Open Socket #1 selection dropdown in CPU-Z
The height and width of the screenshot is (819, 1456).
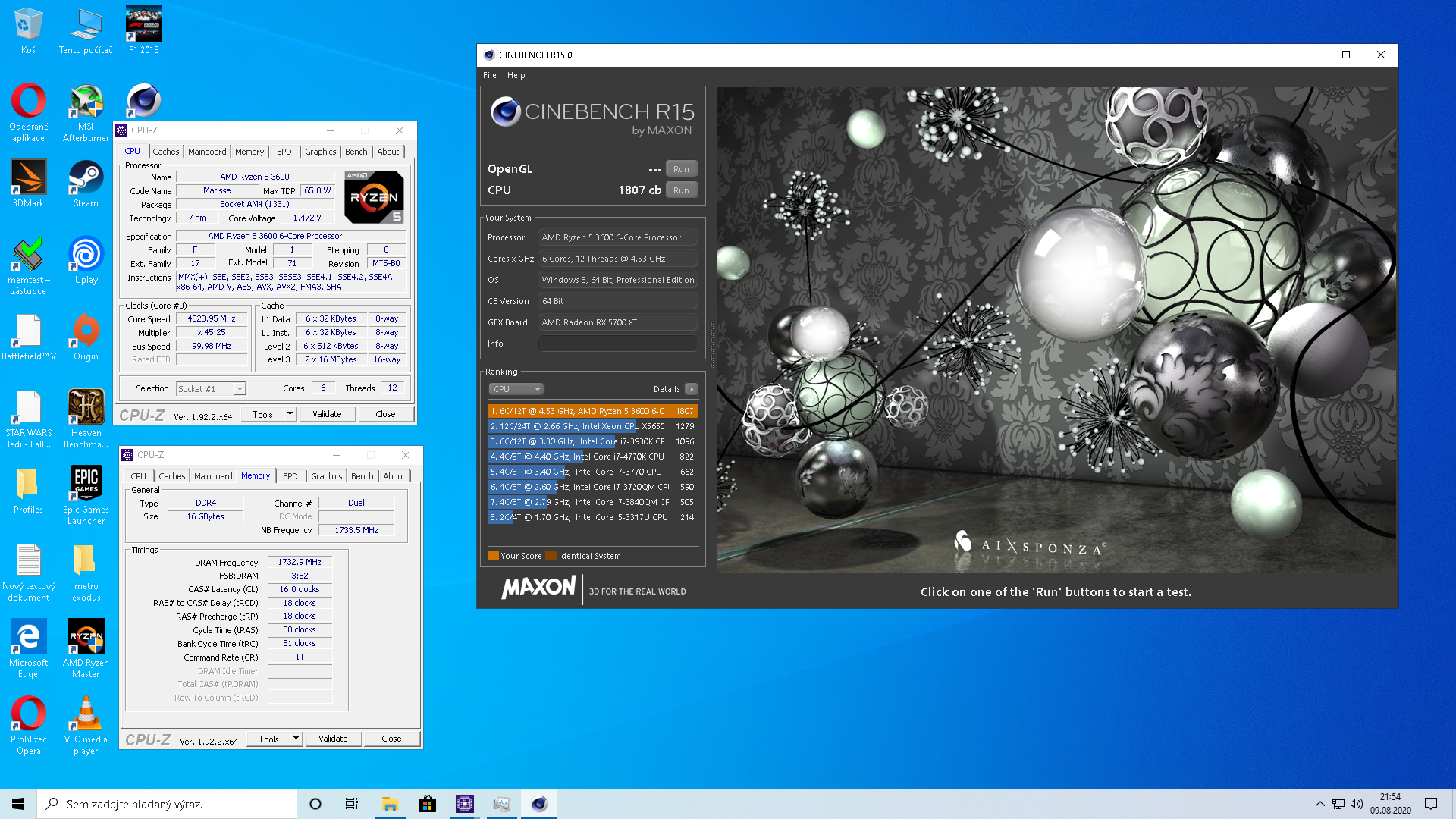click(211, 389)
